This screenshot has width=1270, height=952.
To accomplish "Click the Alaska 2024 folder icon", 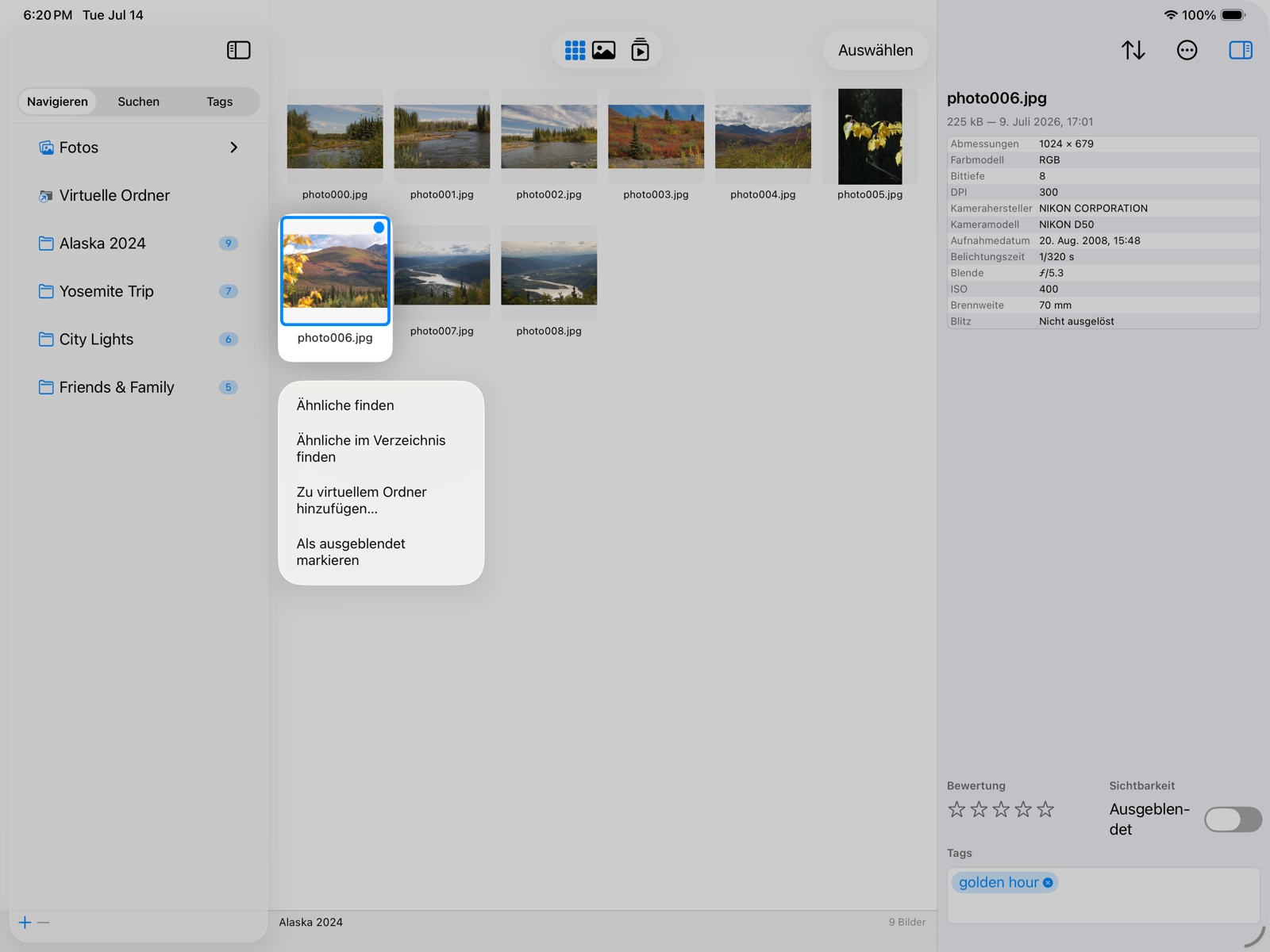I will 46,244.
